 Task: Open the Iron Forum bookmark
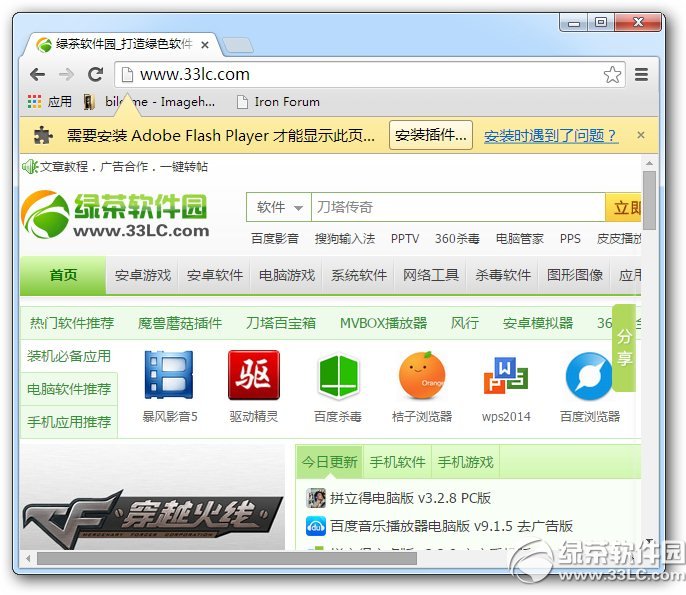point(278,102)
